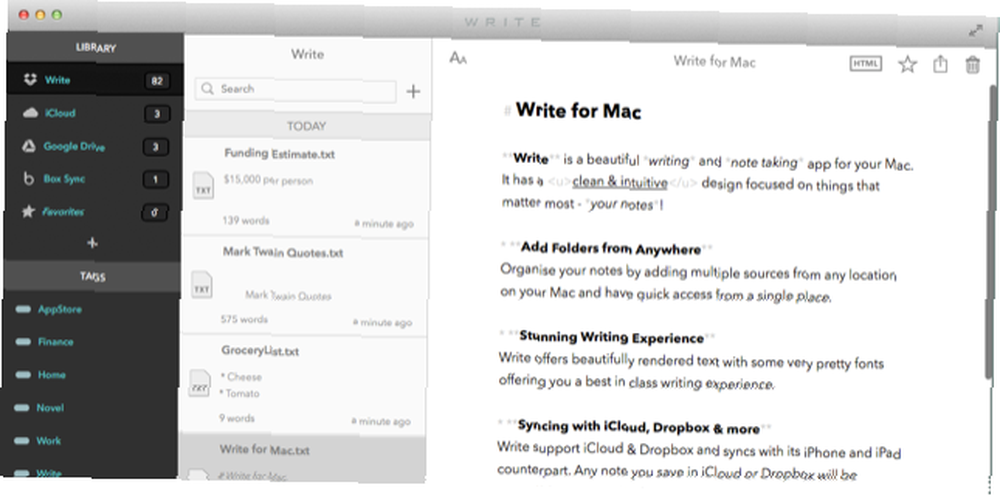Click the LIBRARY section header

96,48
